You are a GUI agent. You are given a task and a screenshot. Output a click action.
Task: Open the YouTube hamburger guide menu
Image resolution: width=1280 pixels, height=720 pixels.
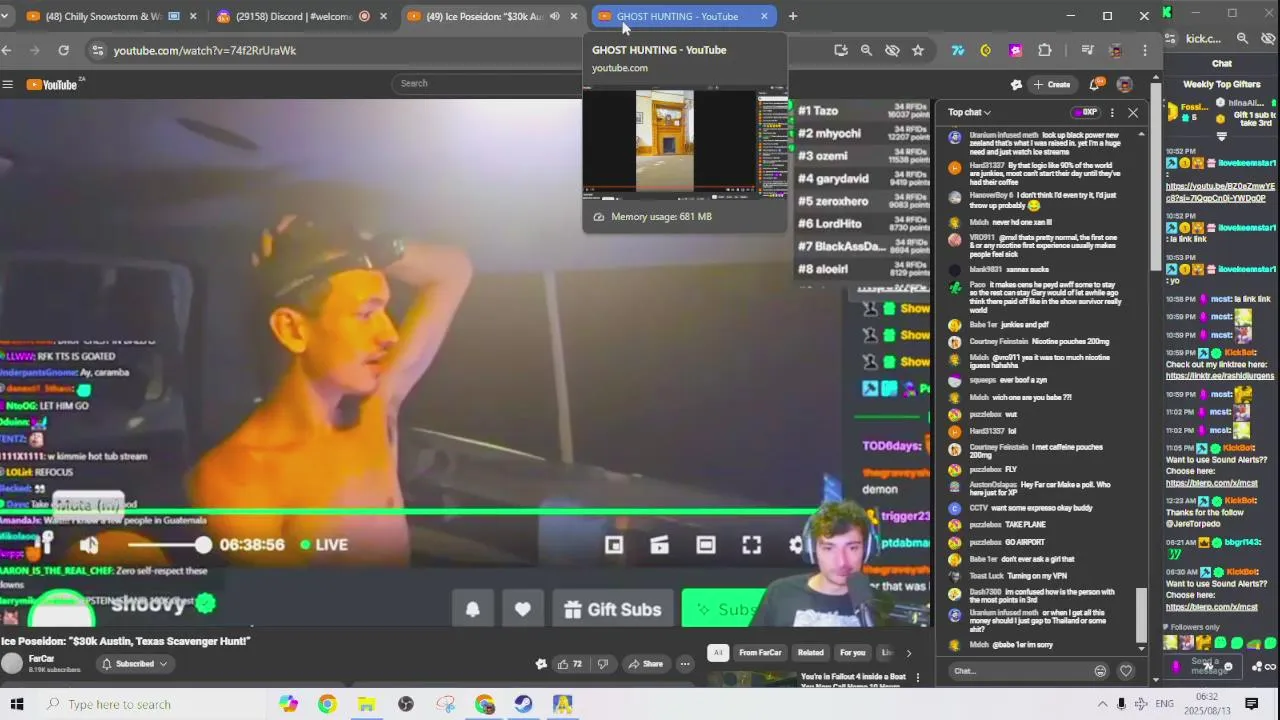tap(7, 84)
